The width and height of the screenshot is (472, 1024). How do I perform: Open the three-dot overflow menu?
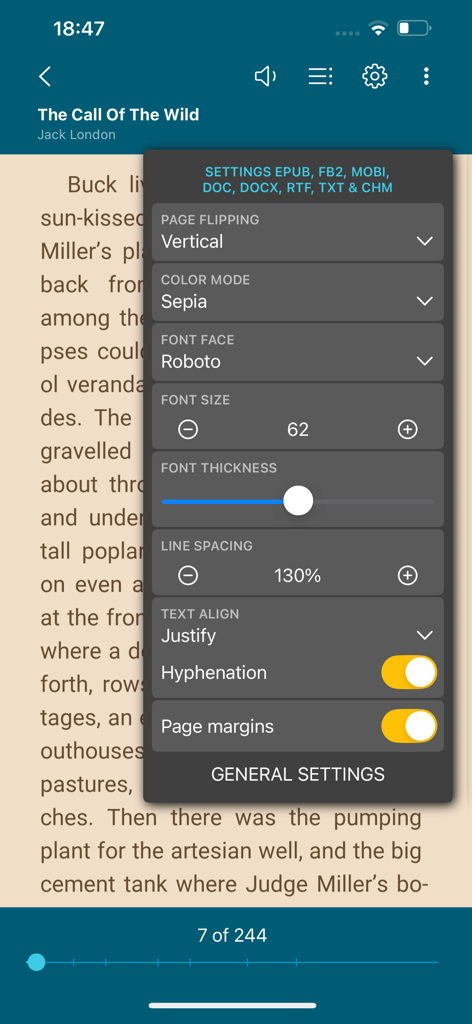(x=426, y=76)
